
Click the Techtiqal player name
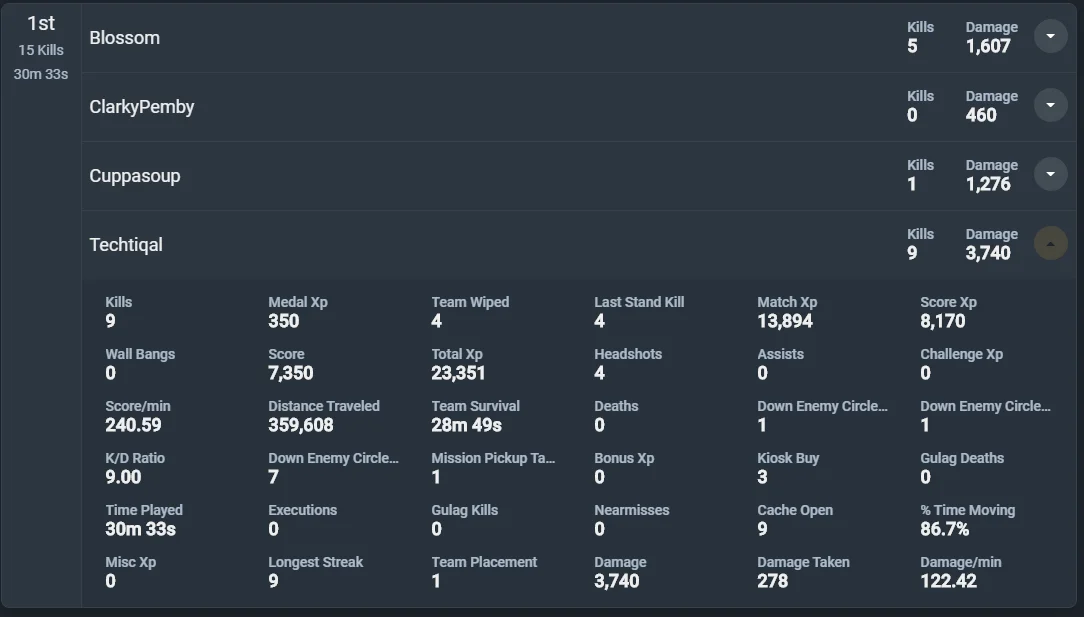126,245
